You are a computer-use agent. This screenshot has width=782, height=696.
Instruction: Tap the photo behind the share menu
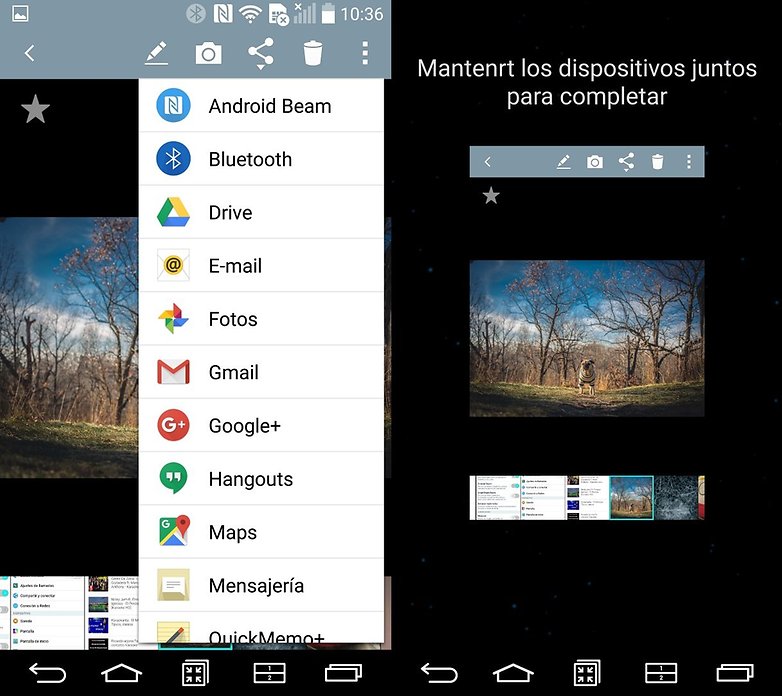click(69, 348)
